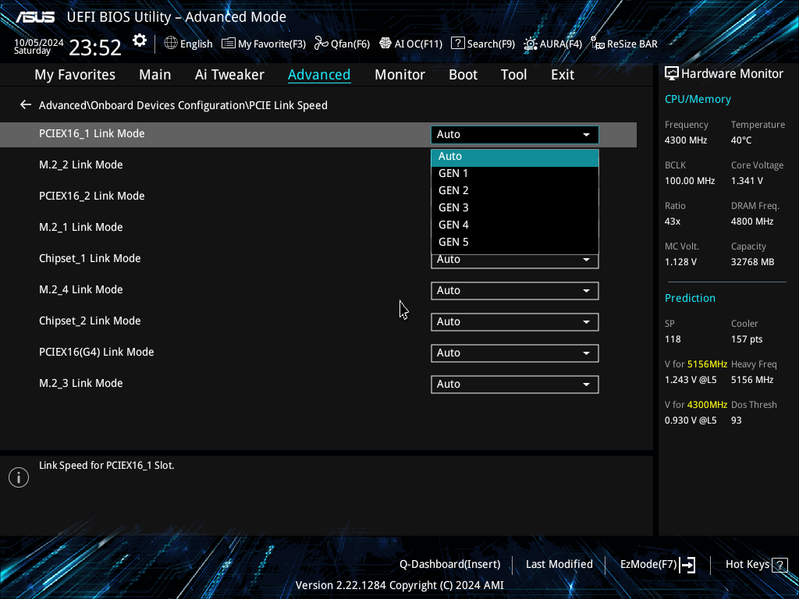Open the Ai Tweaker tab
Viewport: 799px width, 599px height.
point(229,75)
